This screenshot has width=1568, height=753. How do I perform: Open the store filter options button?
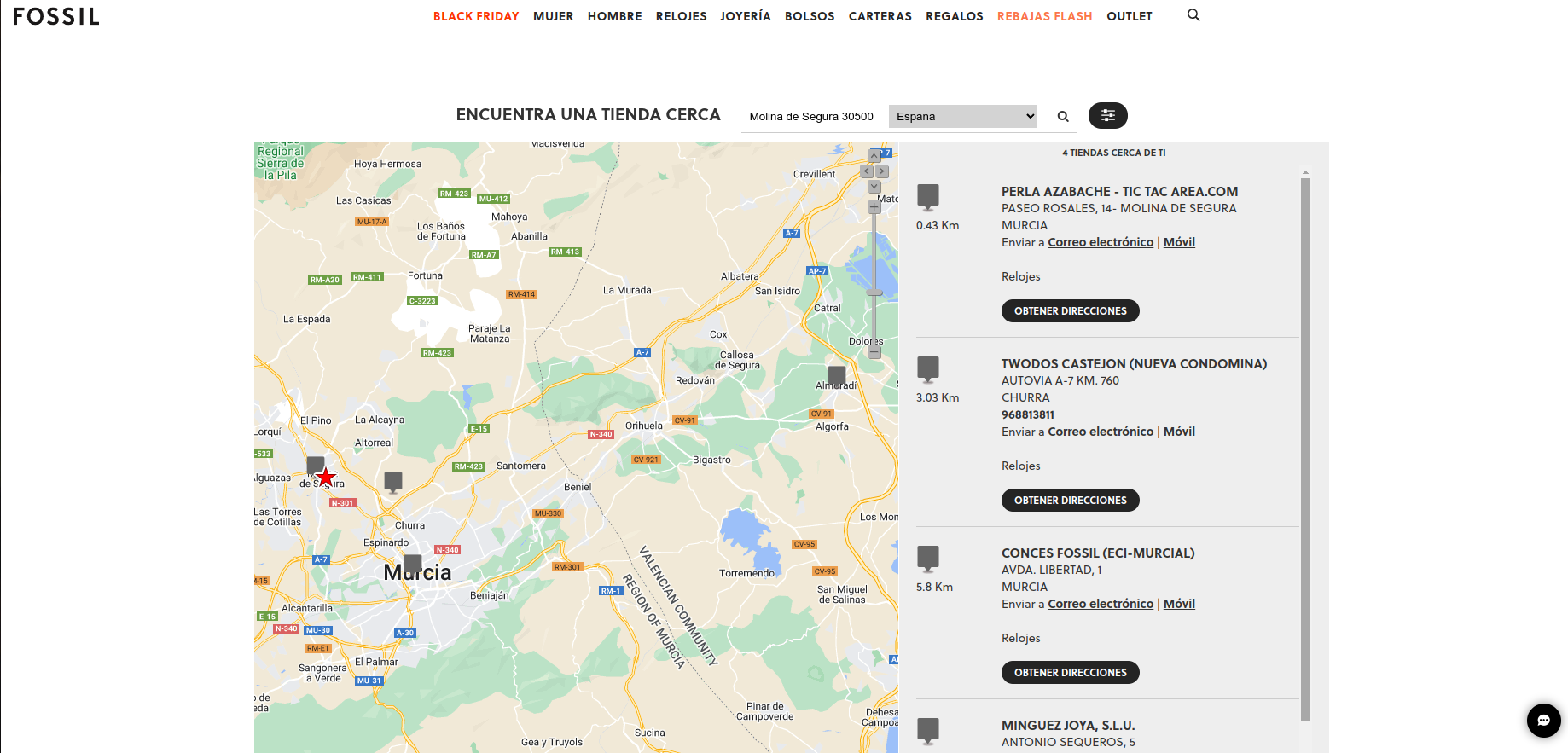pyautogui.click(x=1107, y=115)
